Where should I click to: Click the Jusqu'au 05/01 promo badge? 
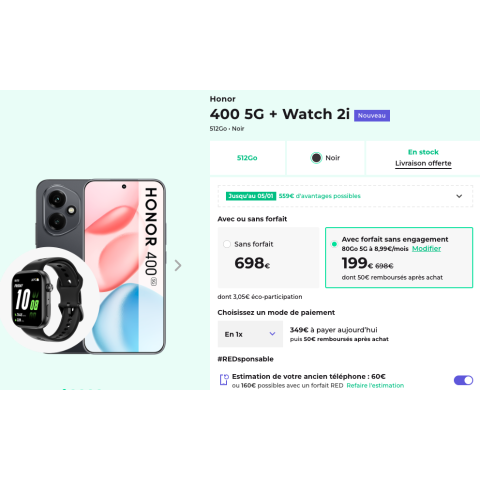251,196
